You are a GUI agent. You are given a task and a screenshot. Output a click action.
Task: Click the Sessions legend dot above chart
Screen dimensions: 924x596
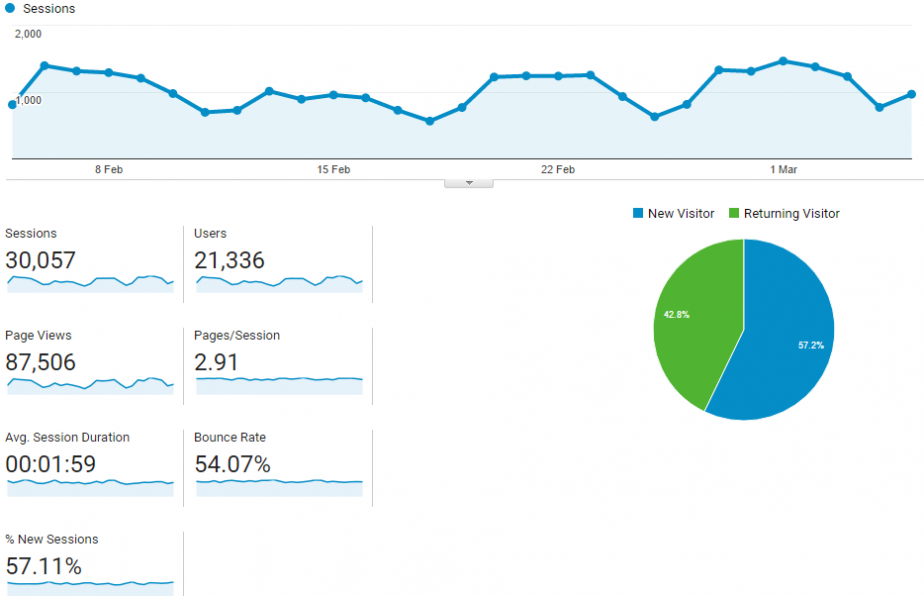point(10,8)
